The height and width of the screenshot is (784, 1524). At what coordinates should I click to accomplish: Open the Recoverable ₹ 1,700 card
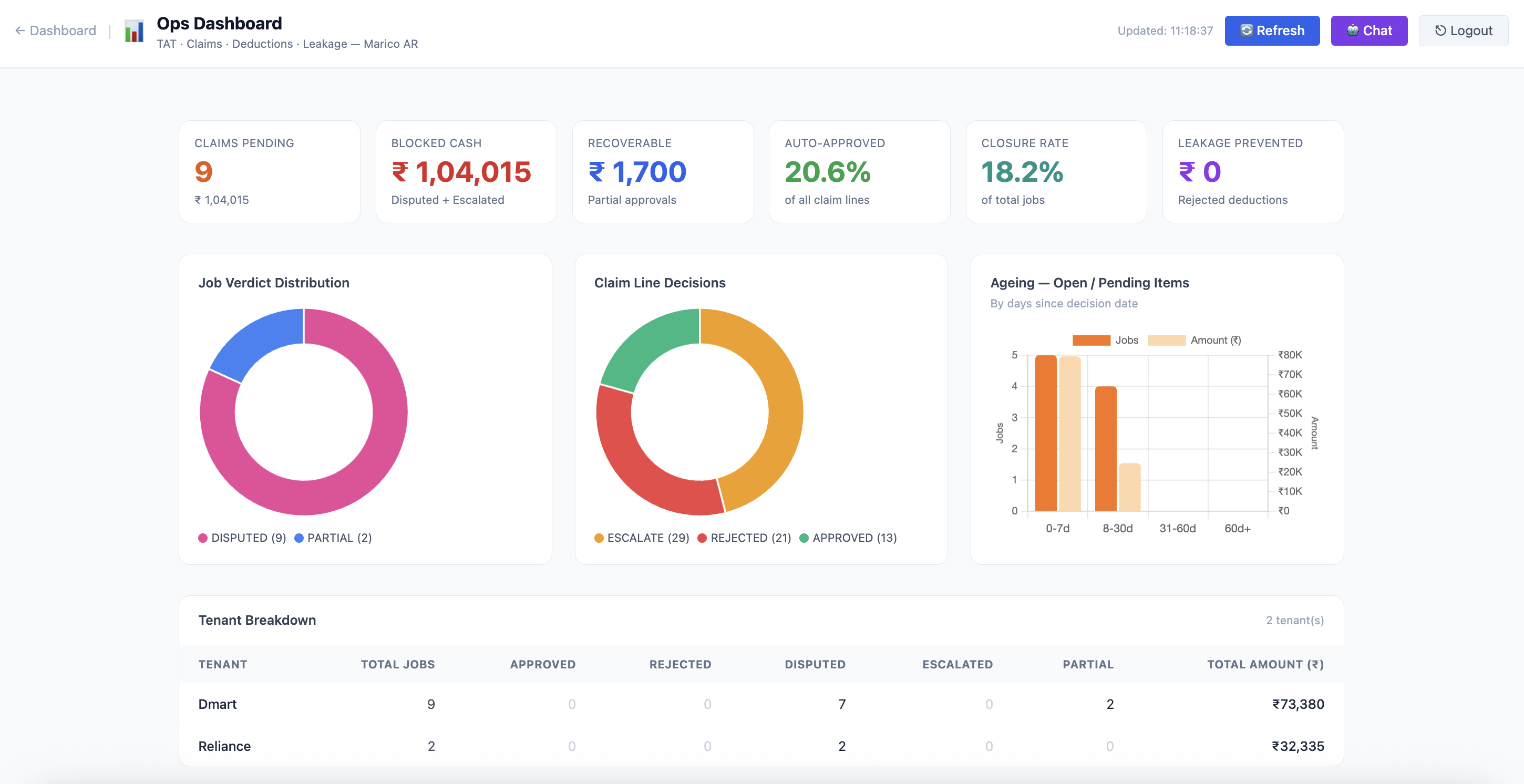663,172
